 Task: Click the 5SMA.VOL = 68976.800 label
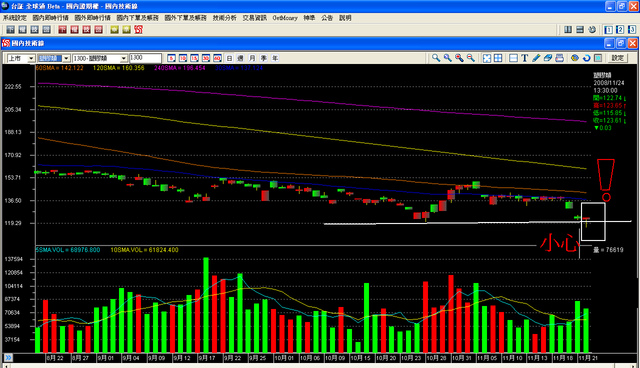point(68,250)
